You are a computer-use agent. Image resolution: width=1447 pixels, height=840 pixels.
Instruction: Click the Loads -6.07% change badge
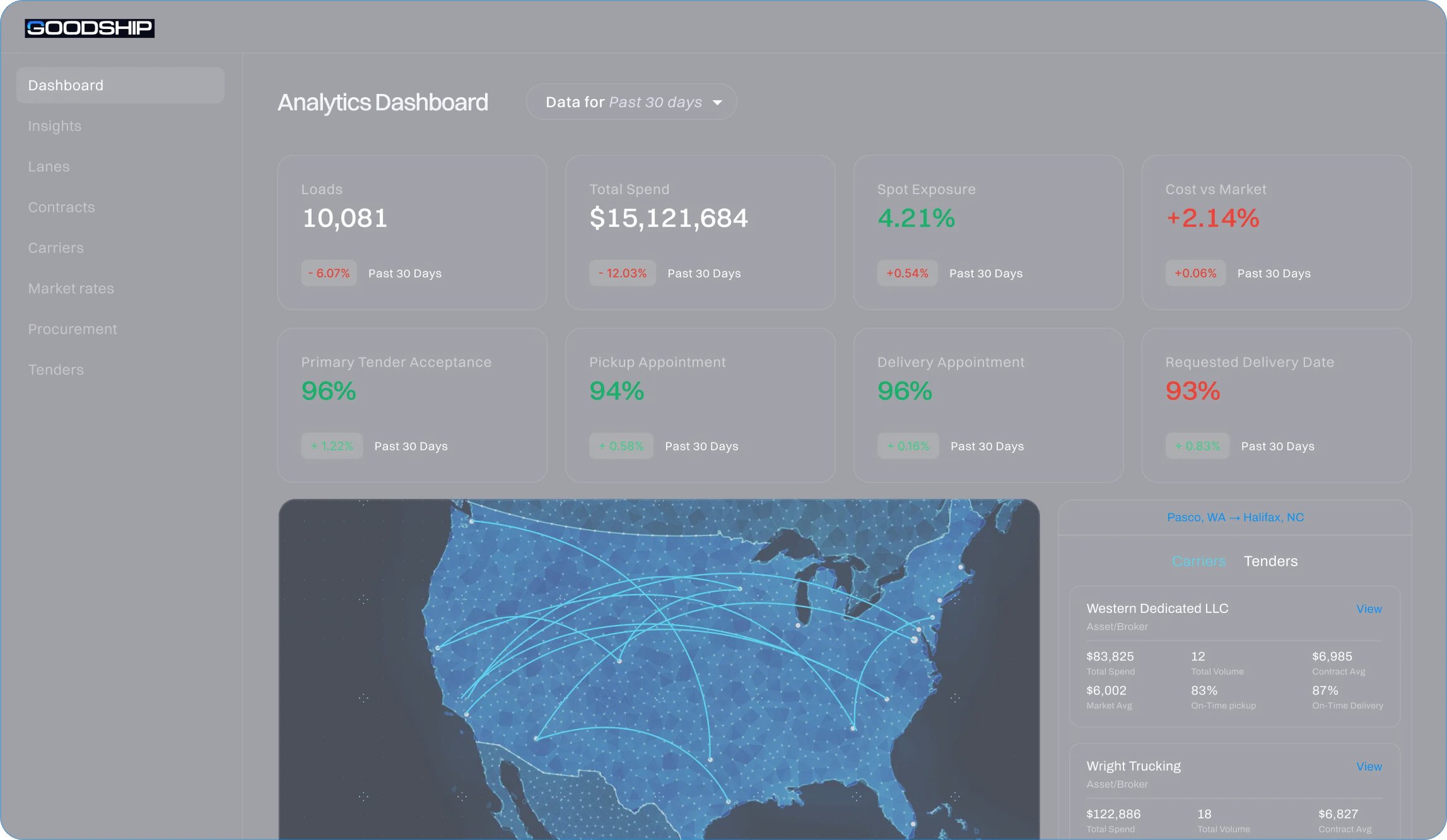click(329, 274)
